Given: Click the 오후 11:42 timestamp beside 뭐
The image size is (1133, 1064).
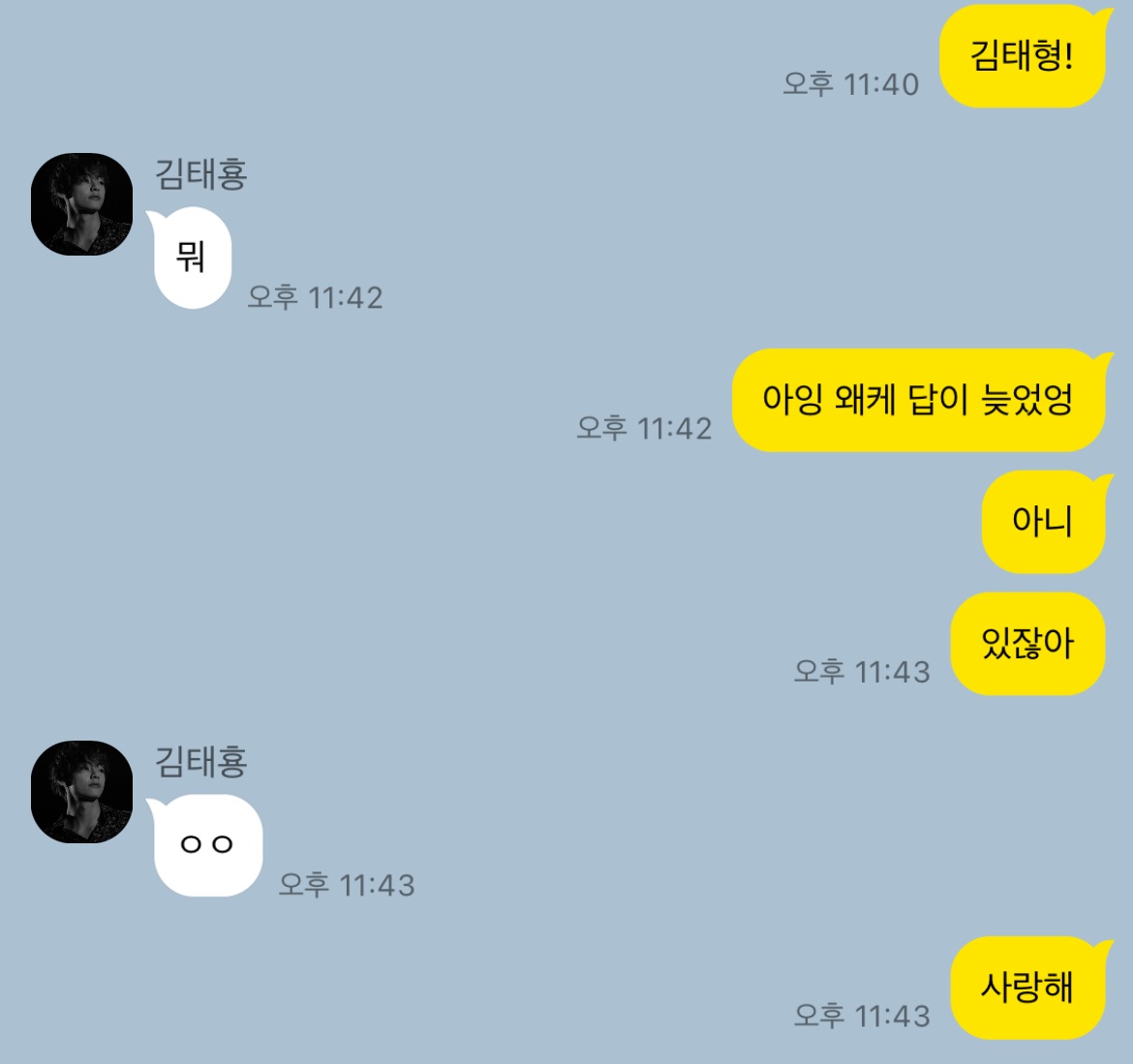Looking at the screenshot, I should pos(315,297).
